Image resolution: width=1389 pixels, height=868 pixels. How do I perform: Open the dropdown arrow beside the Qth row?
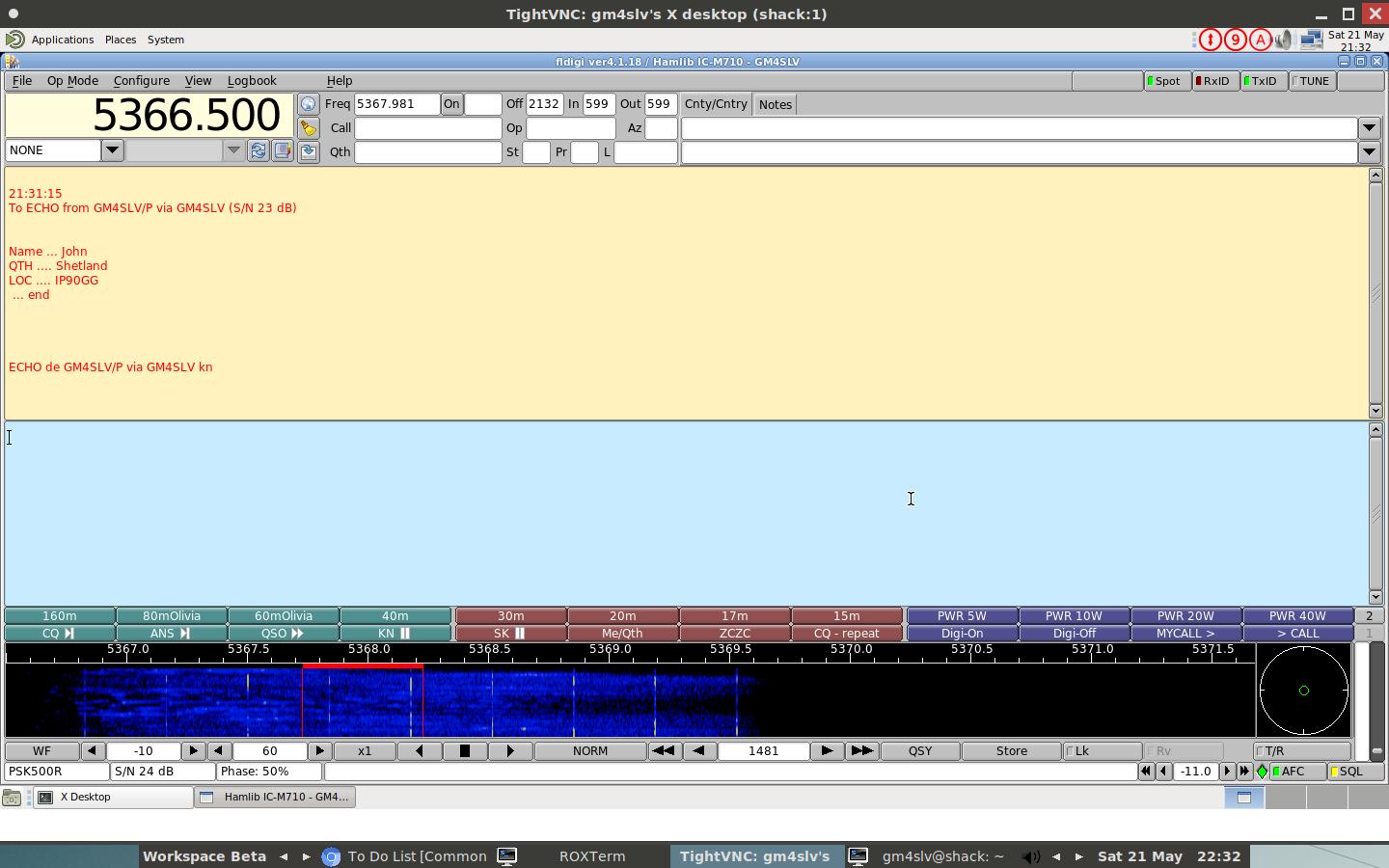1370,151
